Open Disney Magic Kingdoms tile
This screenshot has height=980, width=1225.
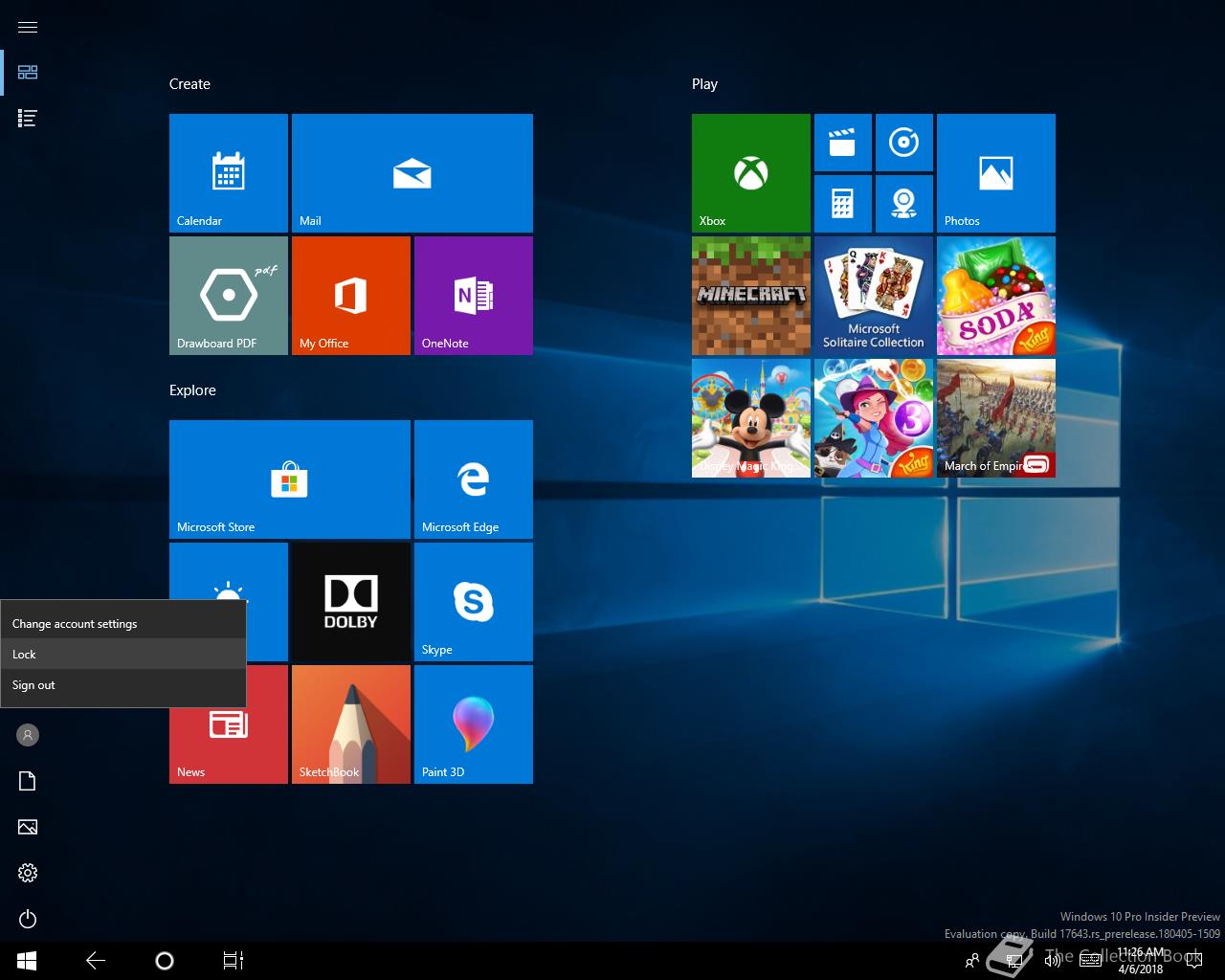pyautogui.click(x=751, y=418)
